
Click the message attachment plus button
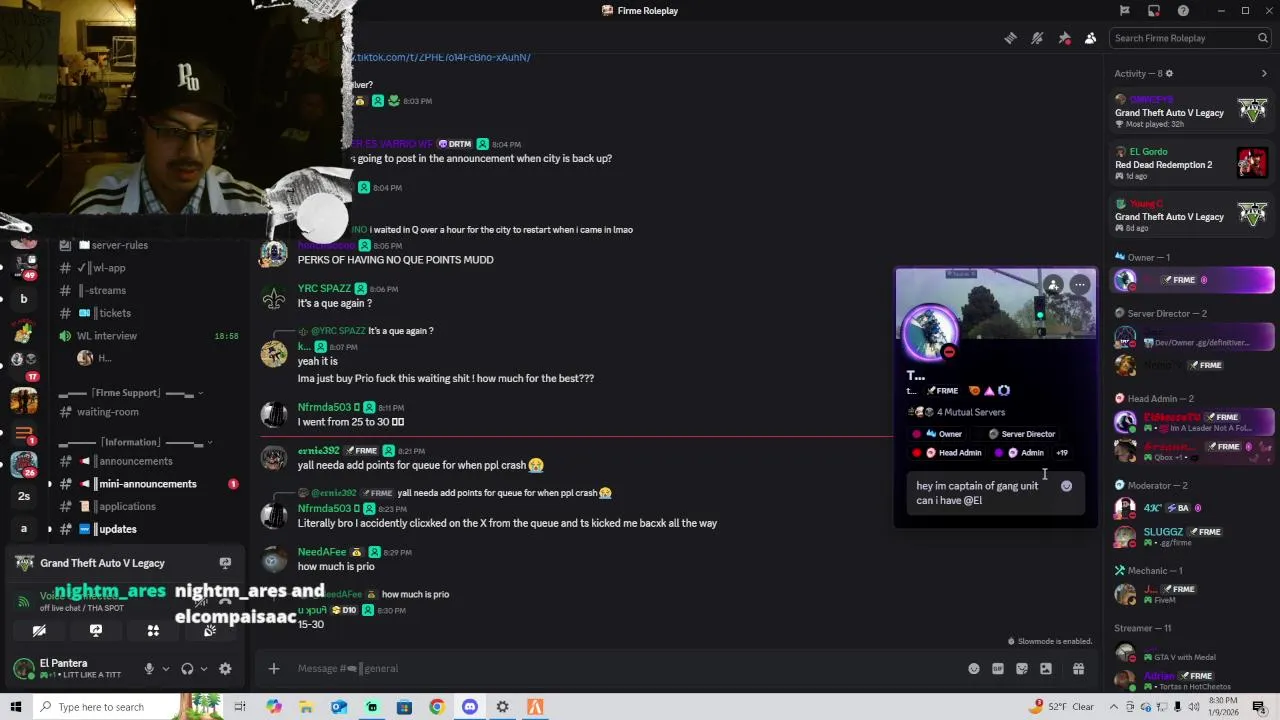coord(274,668)
